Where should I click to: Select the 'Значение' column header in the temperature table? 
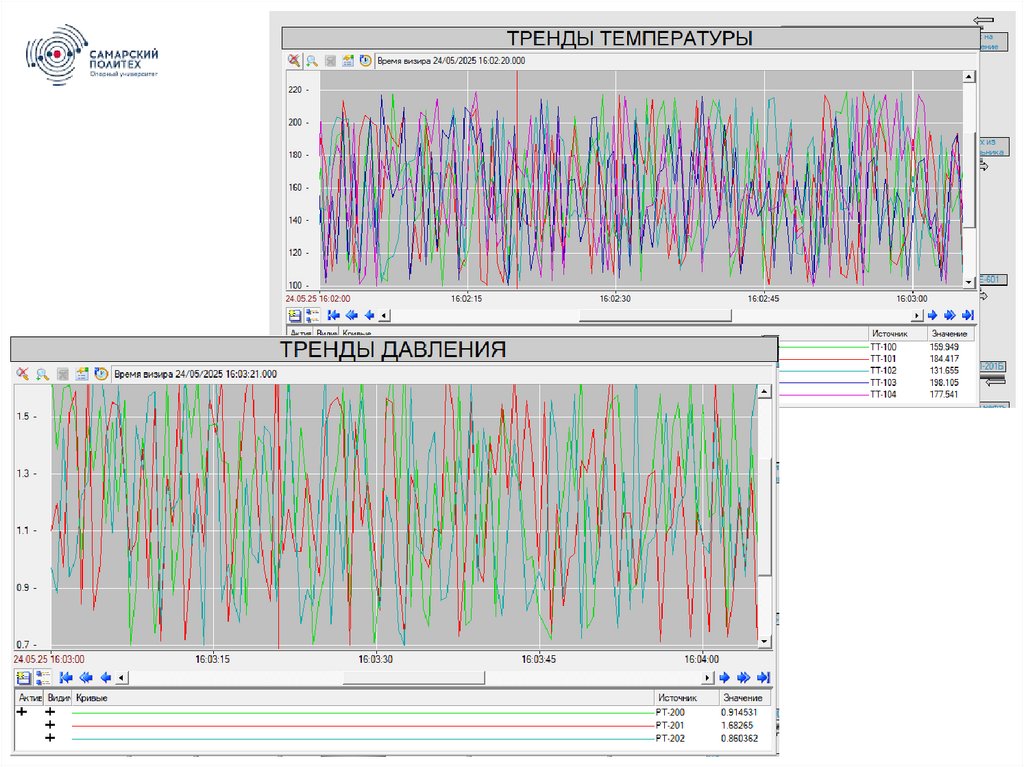[x=949, y=333]
